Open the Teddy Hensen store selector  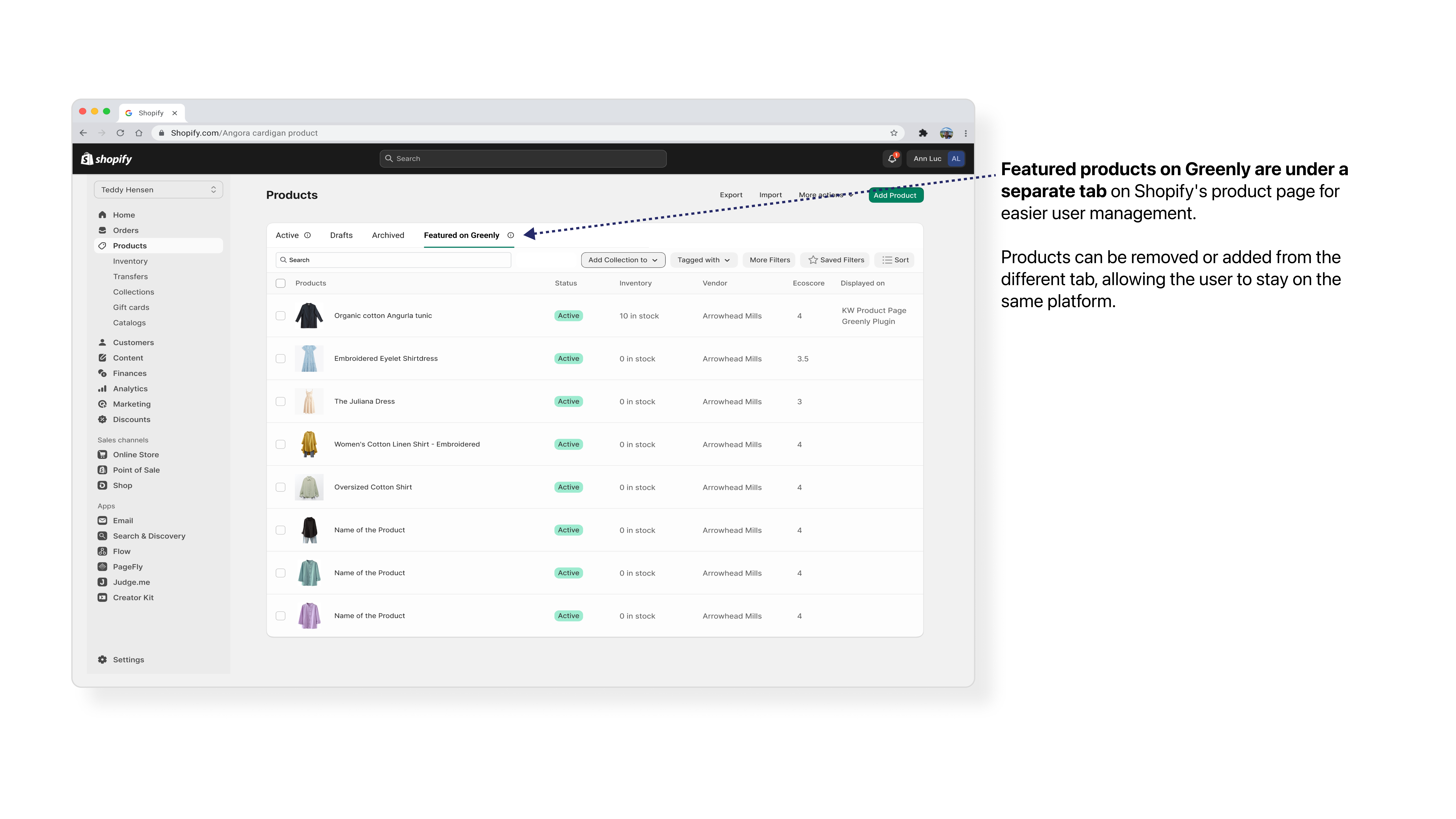(158, 190)
